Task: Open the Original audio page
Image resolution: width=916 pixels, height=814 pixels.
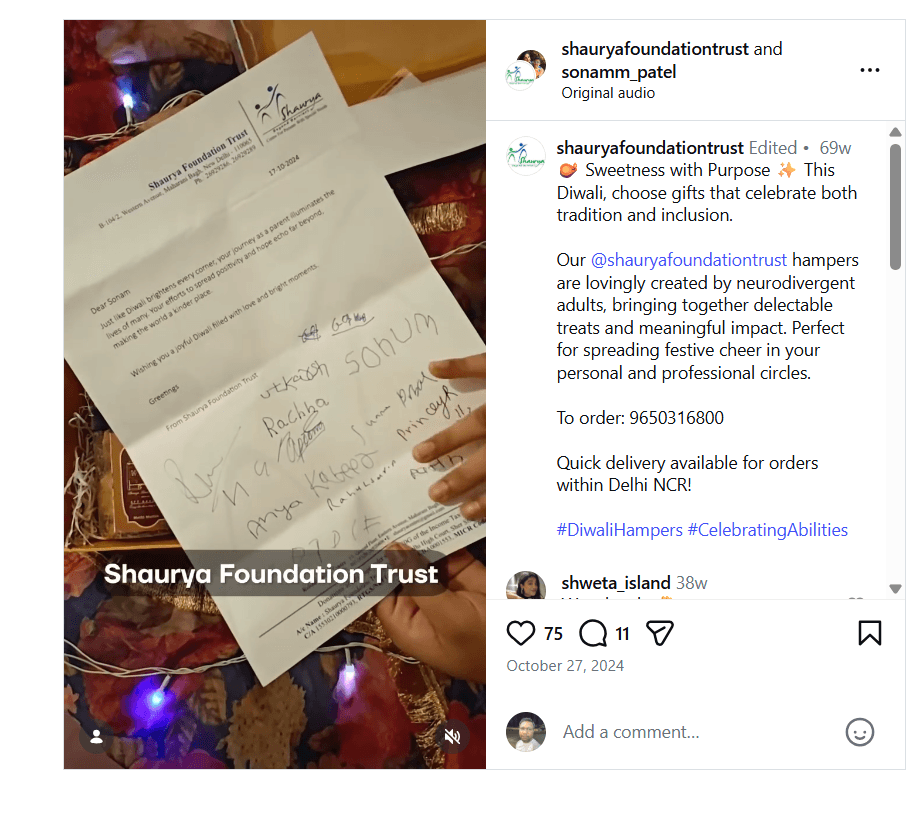Action: 608,93
